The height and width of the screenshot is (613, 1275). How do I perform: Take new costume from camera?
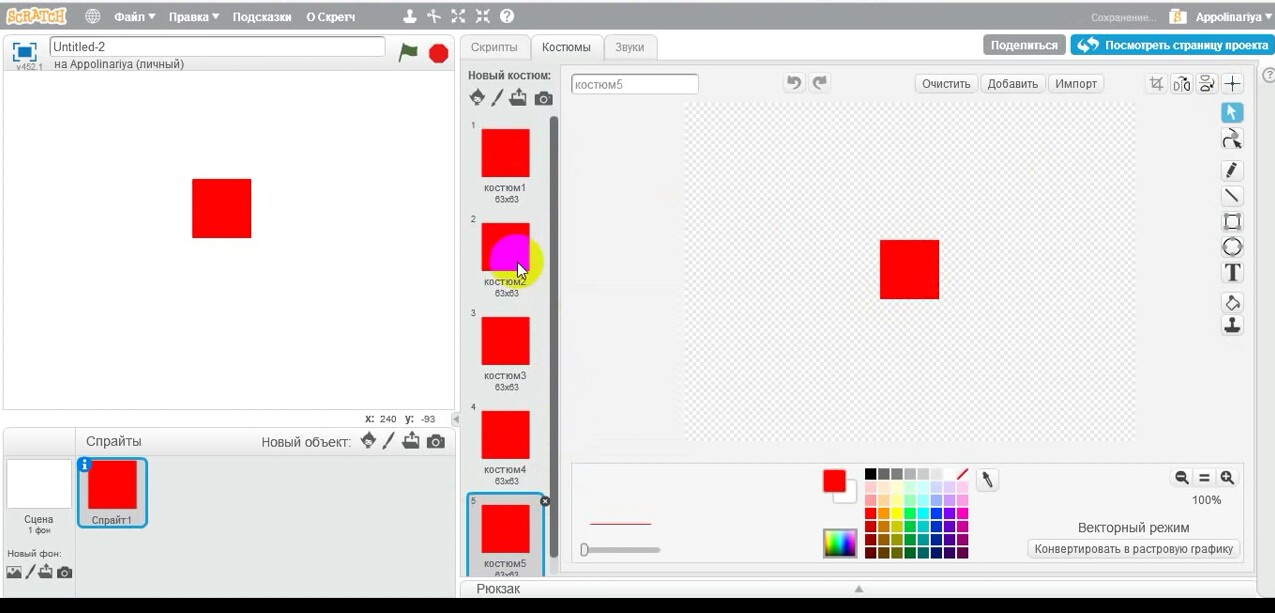point(543,98)
